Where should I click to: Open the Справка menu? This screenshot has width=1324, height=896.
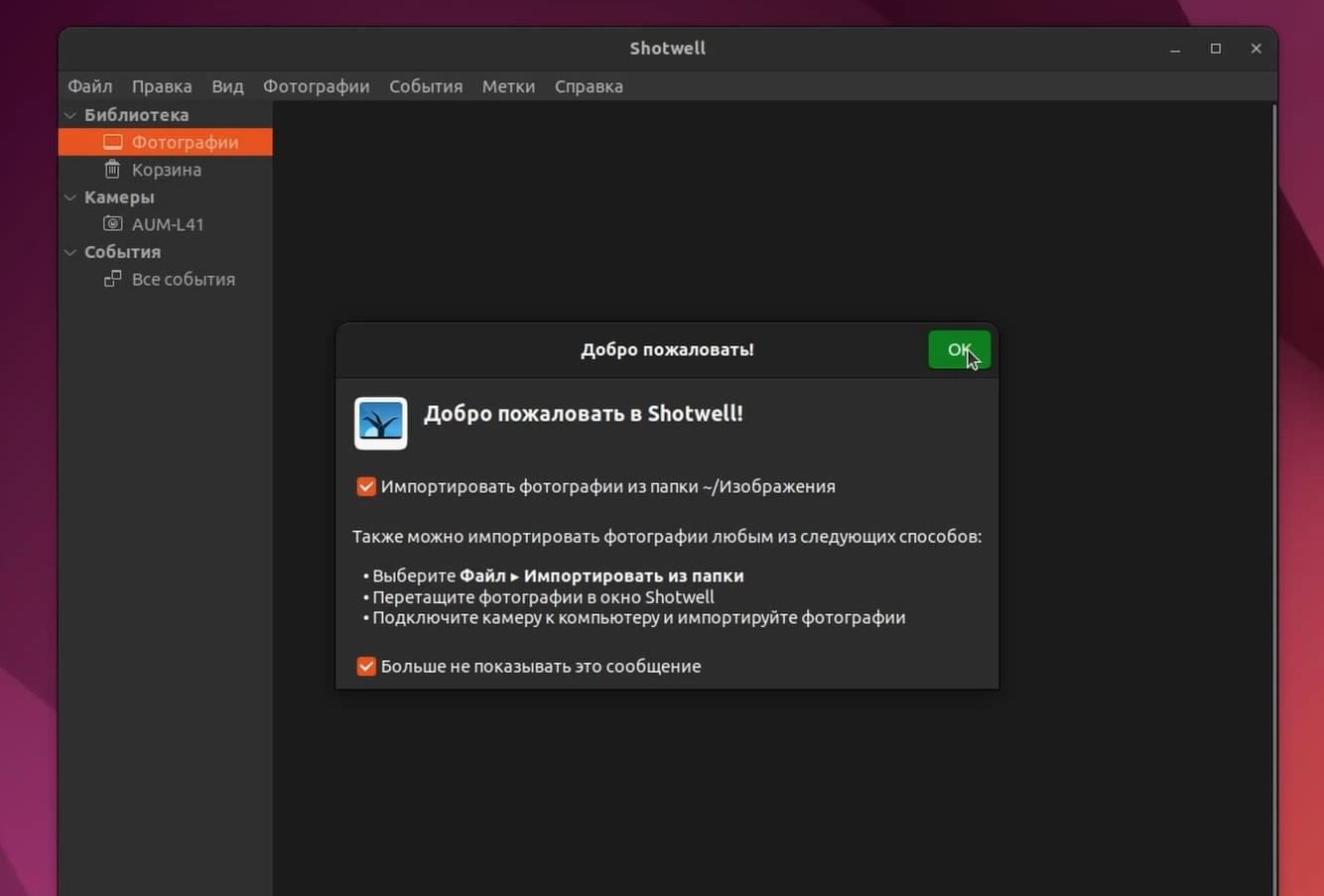click(x=589, y=86)
